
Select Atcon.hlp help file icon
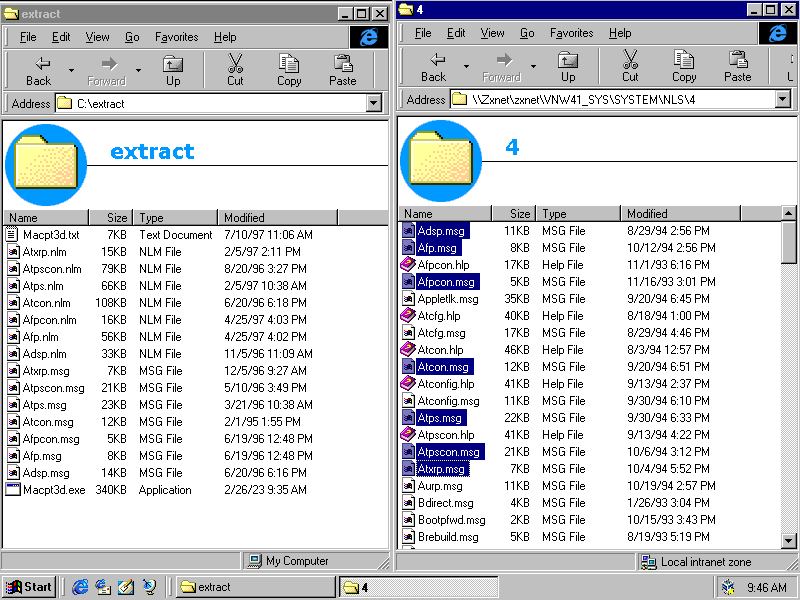tap(408, 349)
